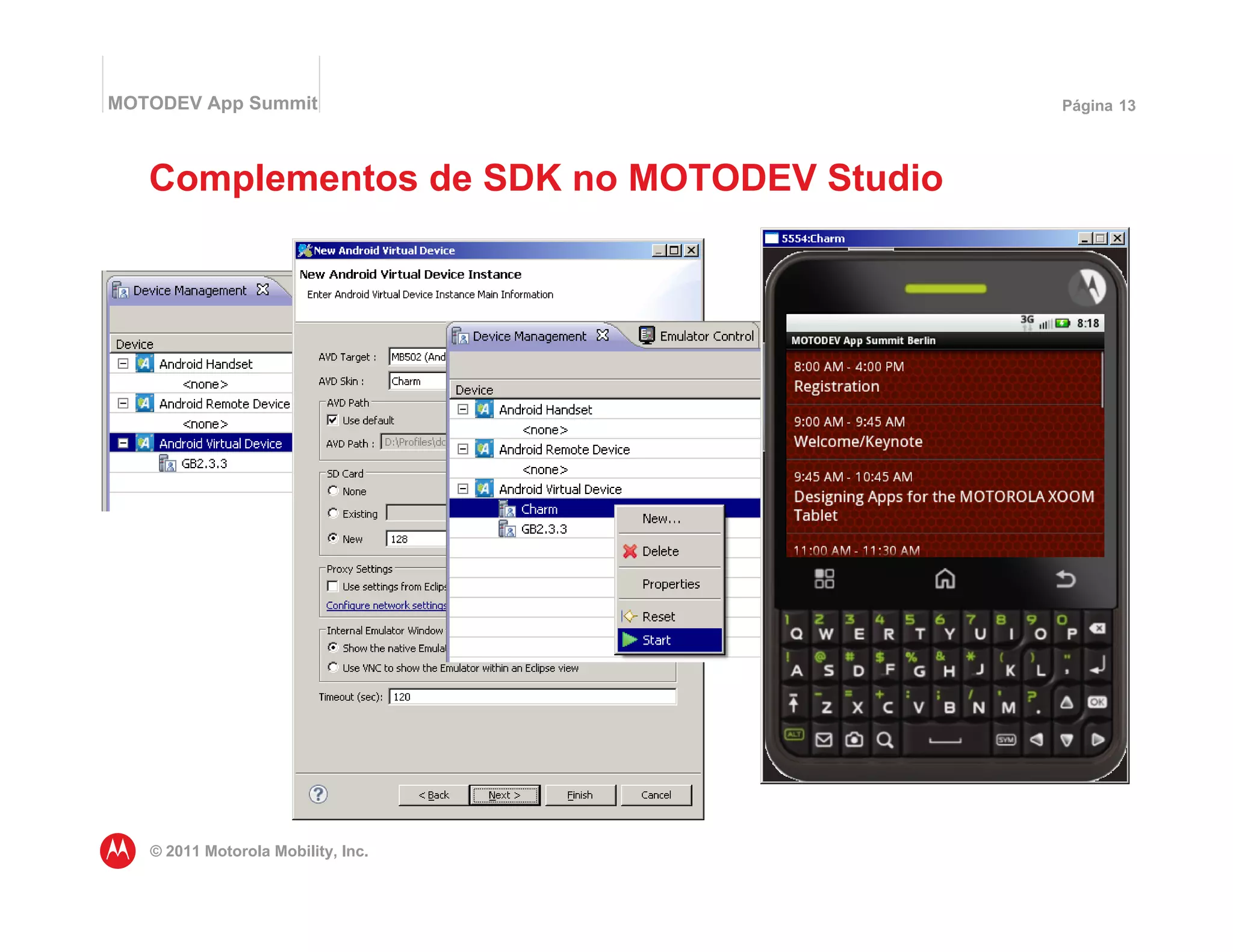Click the Cancel button
Screen dimensions: 1233x952
tap(656, 795)
